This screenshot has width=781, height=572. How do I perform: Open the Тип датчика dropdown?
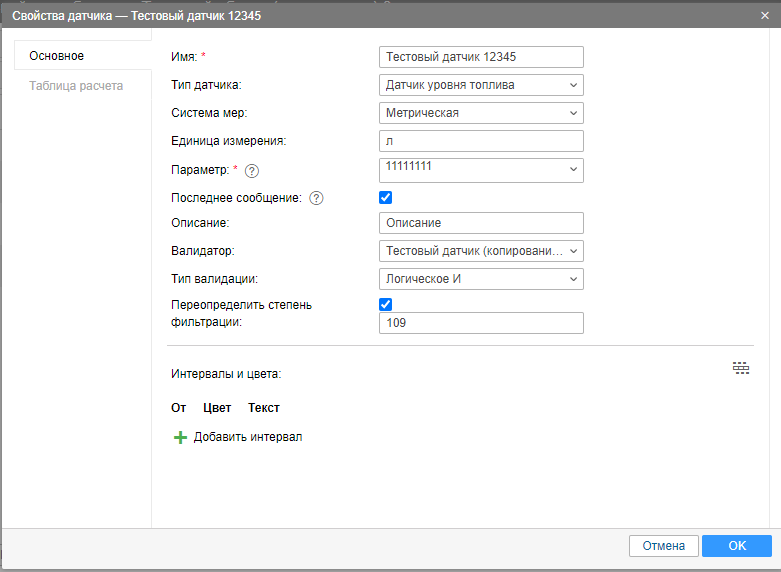pos(481,85)
